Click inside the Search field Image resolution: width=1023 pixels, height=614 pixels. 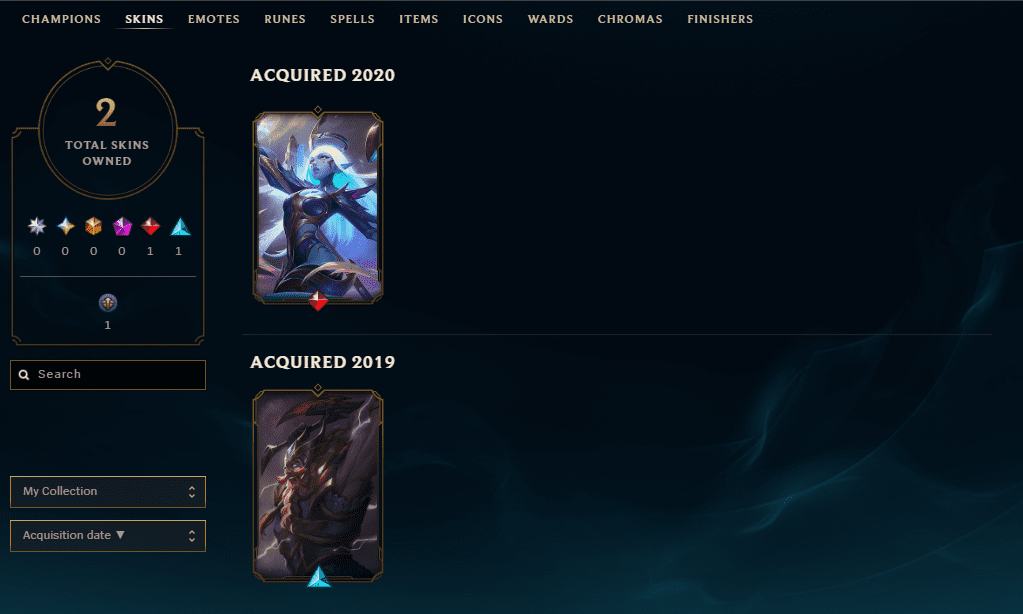pyautogui.click(x=108, y=375)
